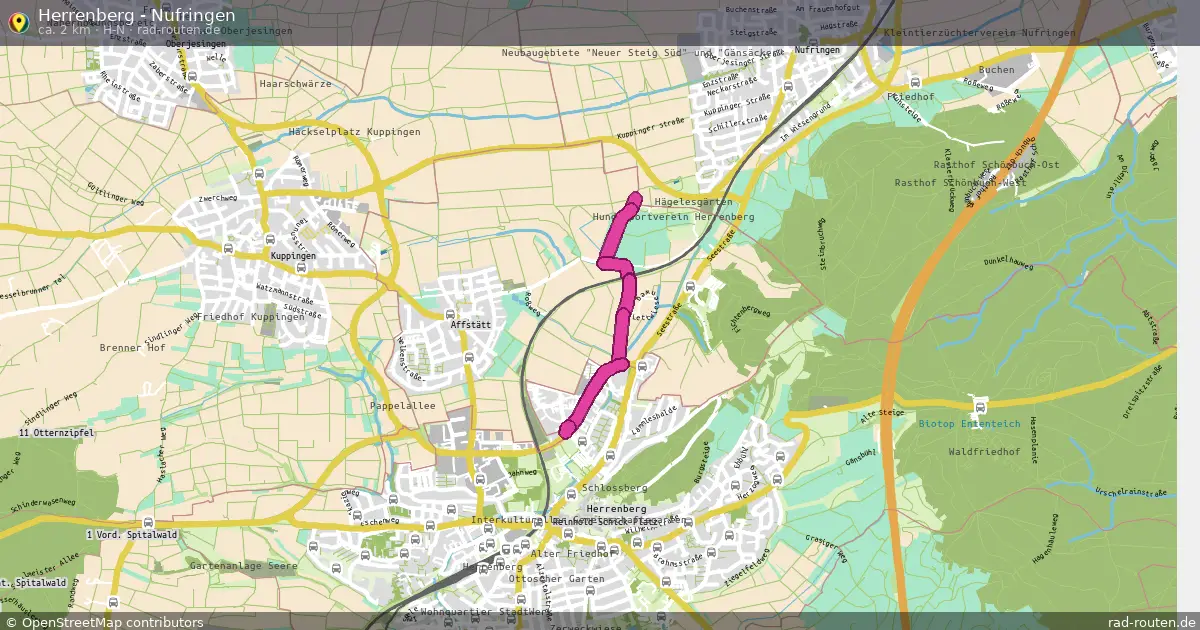Open rad-routen.de link in bottom right corner
The height and width of the screenshot is (630, 1200).
coord(1151,622)
